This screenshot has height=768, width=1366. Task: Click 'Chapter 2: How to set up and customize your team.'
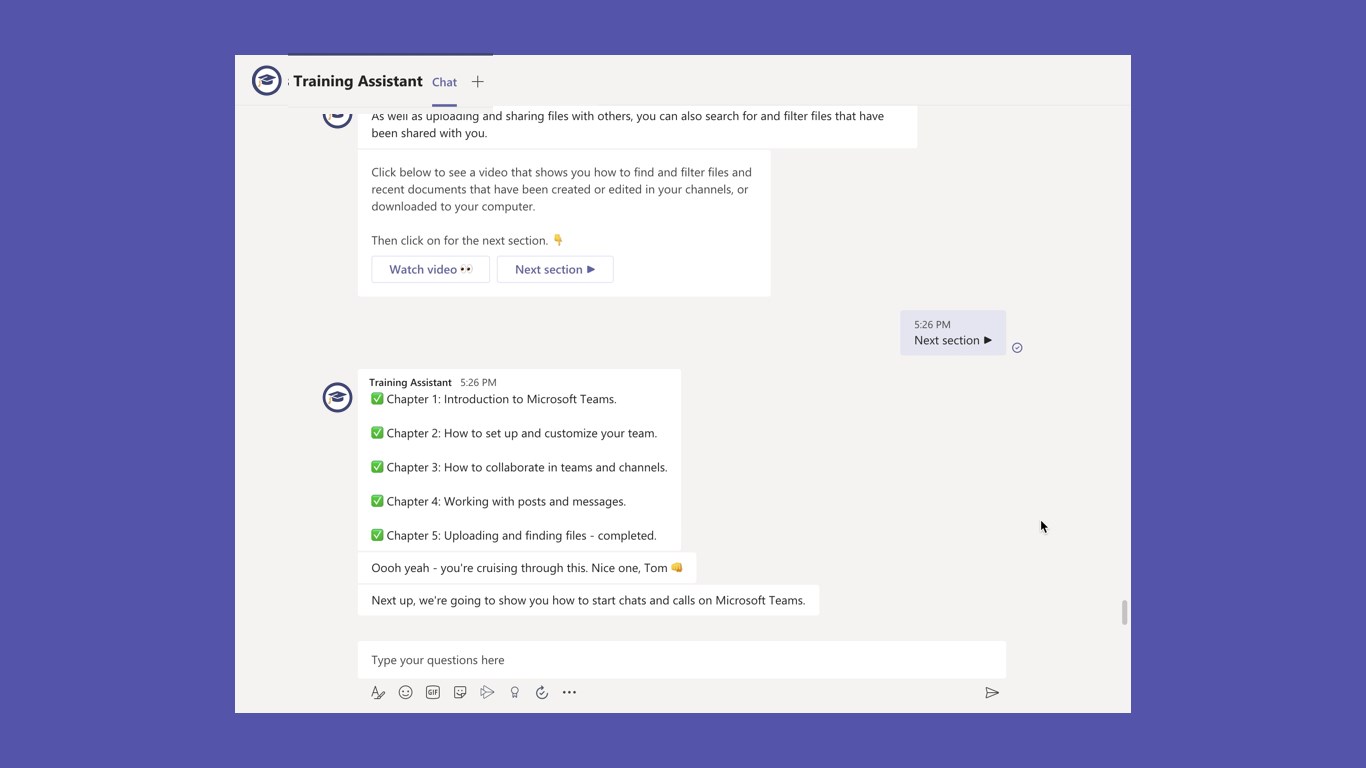tap(514, 433)
